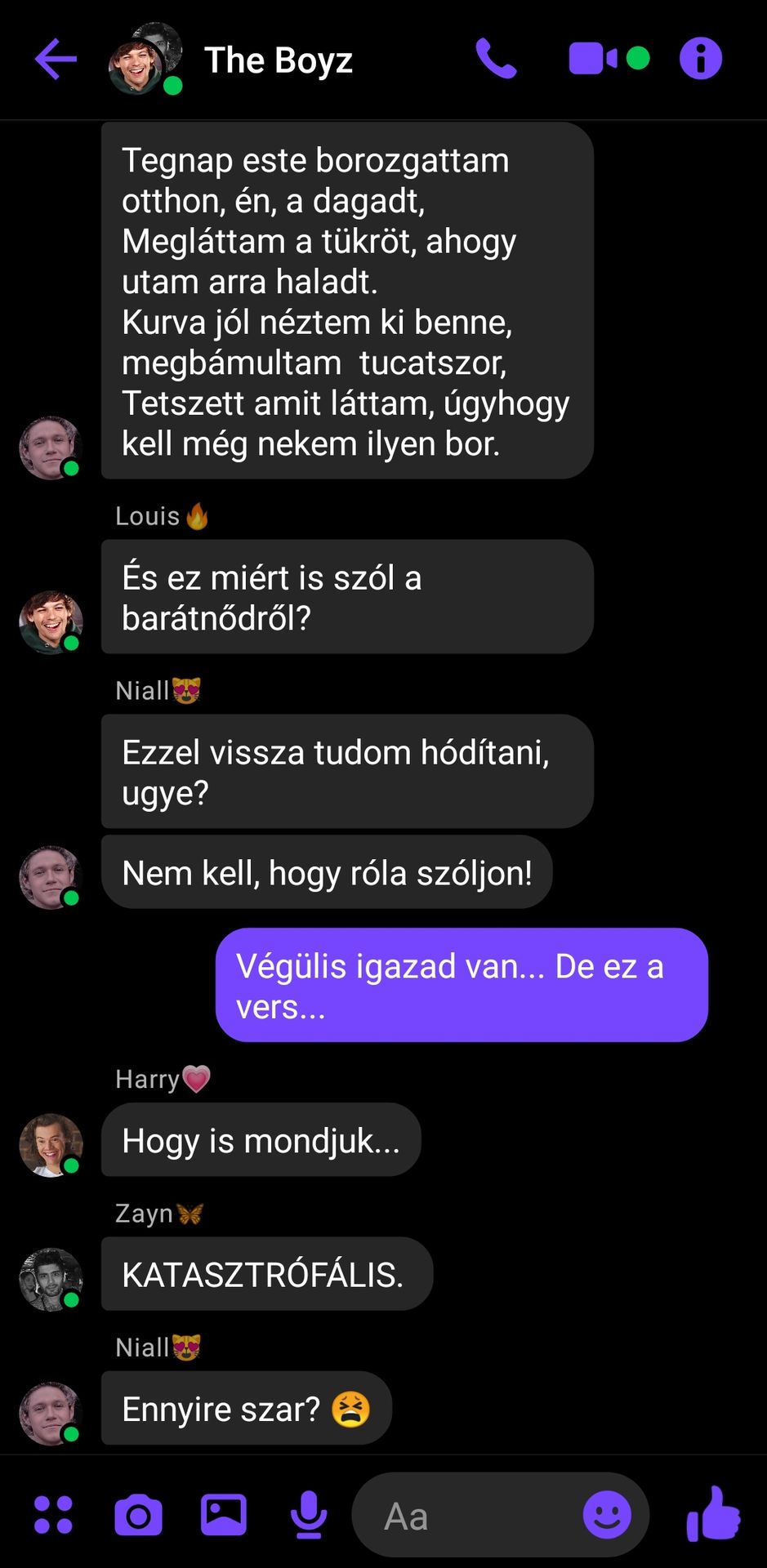Select the purple 'Végülis igazad van' message
The height and width of the screenshot is (1568, 767).
click(x=462, y=985)
